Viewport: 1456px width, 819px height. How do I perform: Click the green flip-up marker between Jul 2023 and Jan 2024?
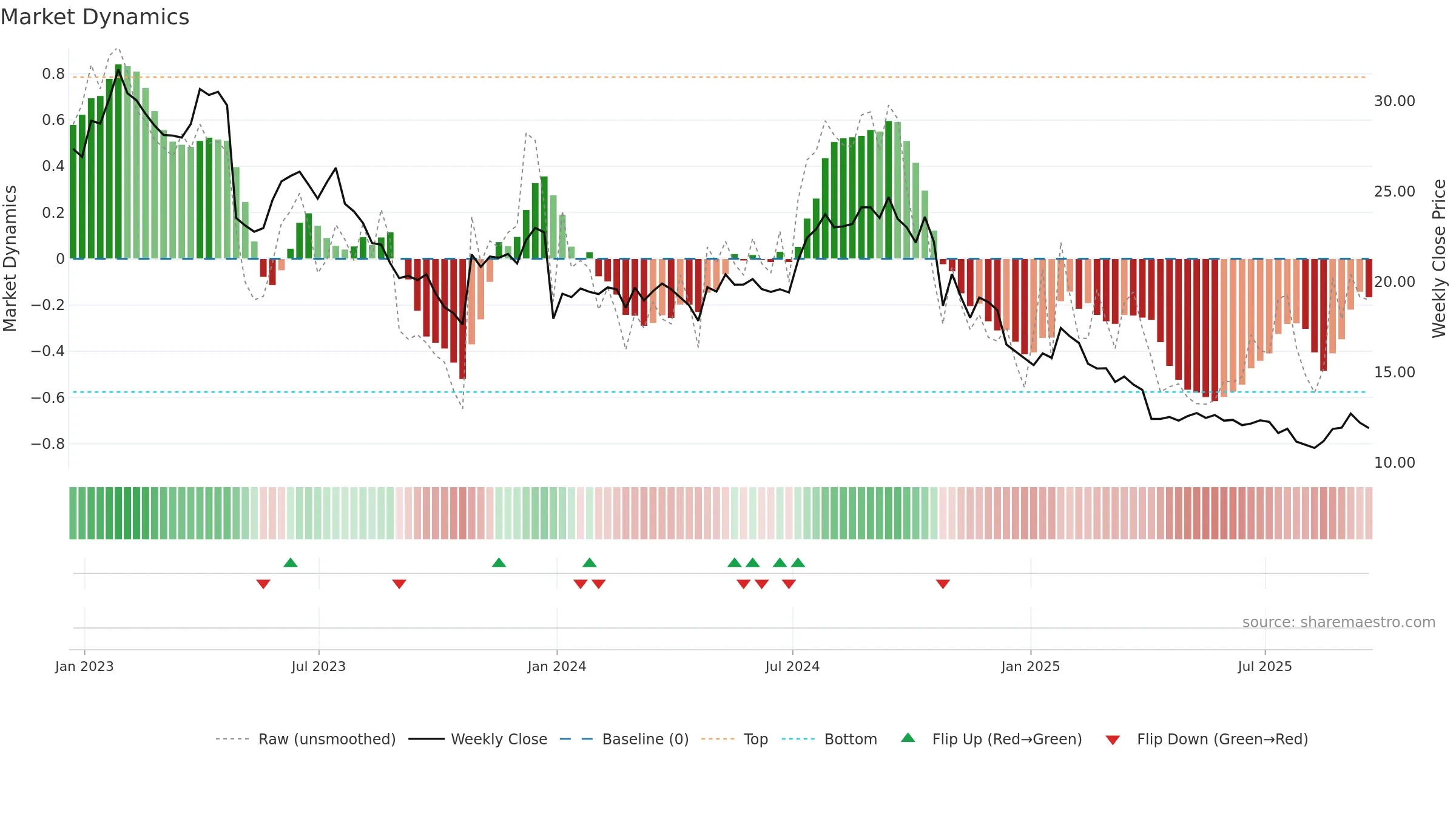(499, 562)
